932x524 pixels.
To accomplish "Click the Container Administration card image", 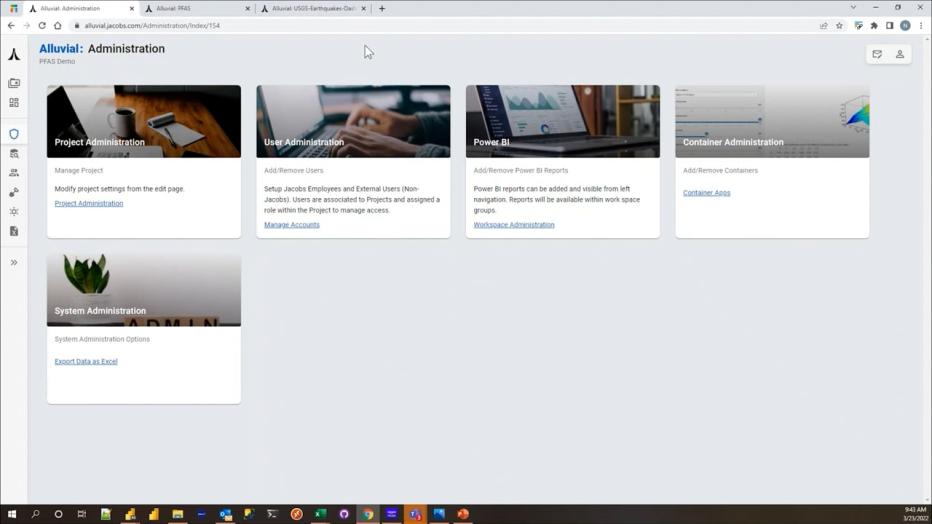I will tap(772, 121).
